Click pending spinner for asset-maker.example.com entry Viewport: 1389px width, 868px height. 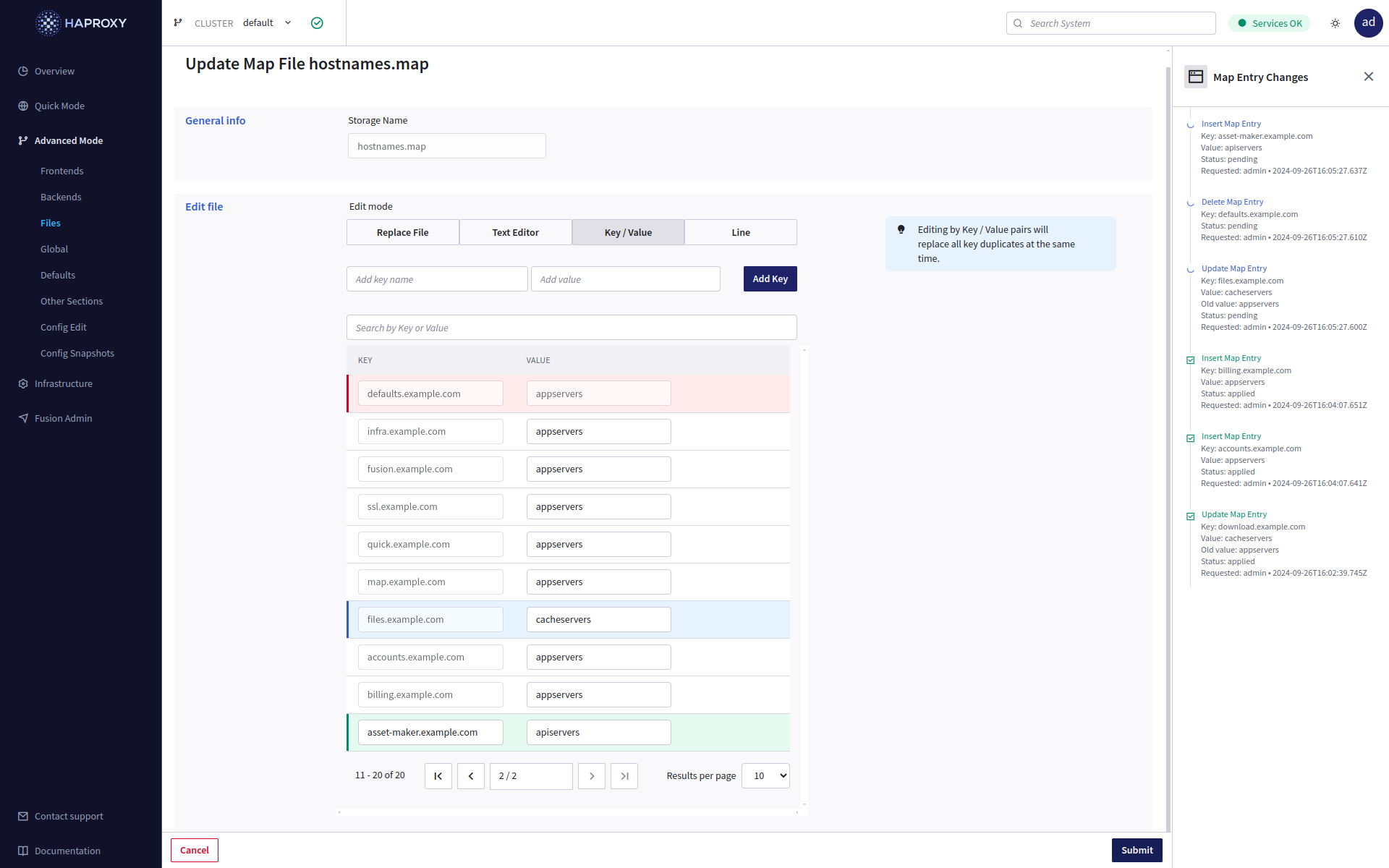1191,125
